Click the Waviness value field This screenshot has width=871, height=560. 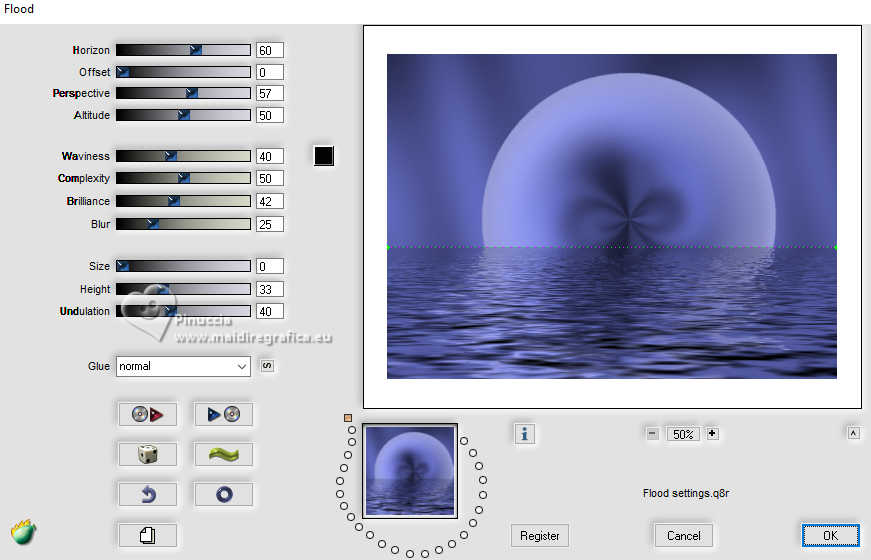coord(270,156)
